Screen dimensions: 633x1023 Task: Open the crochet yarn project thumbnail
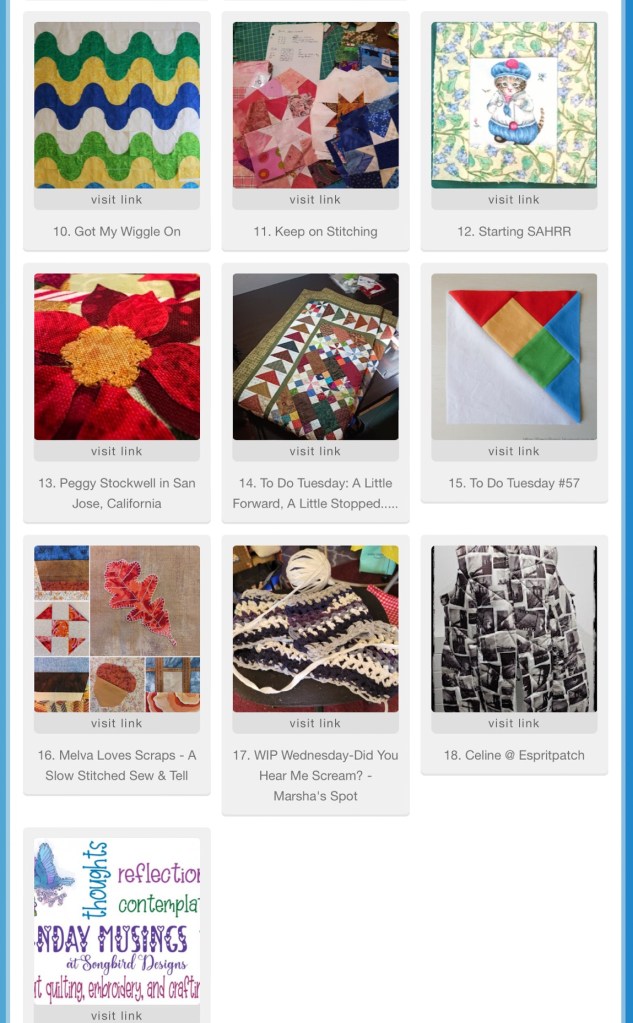[315, 628]
